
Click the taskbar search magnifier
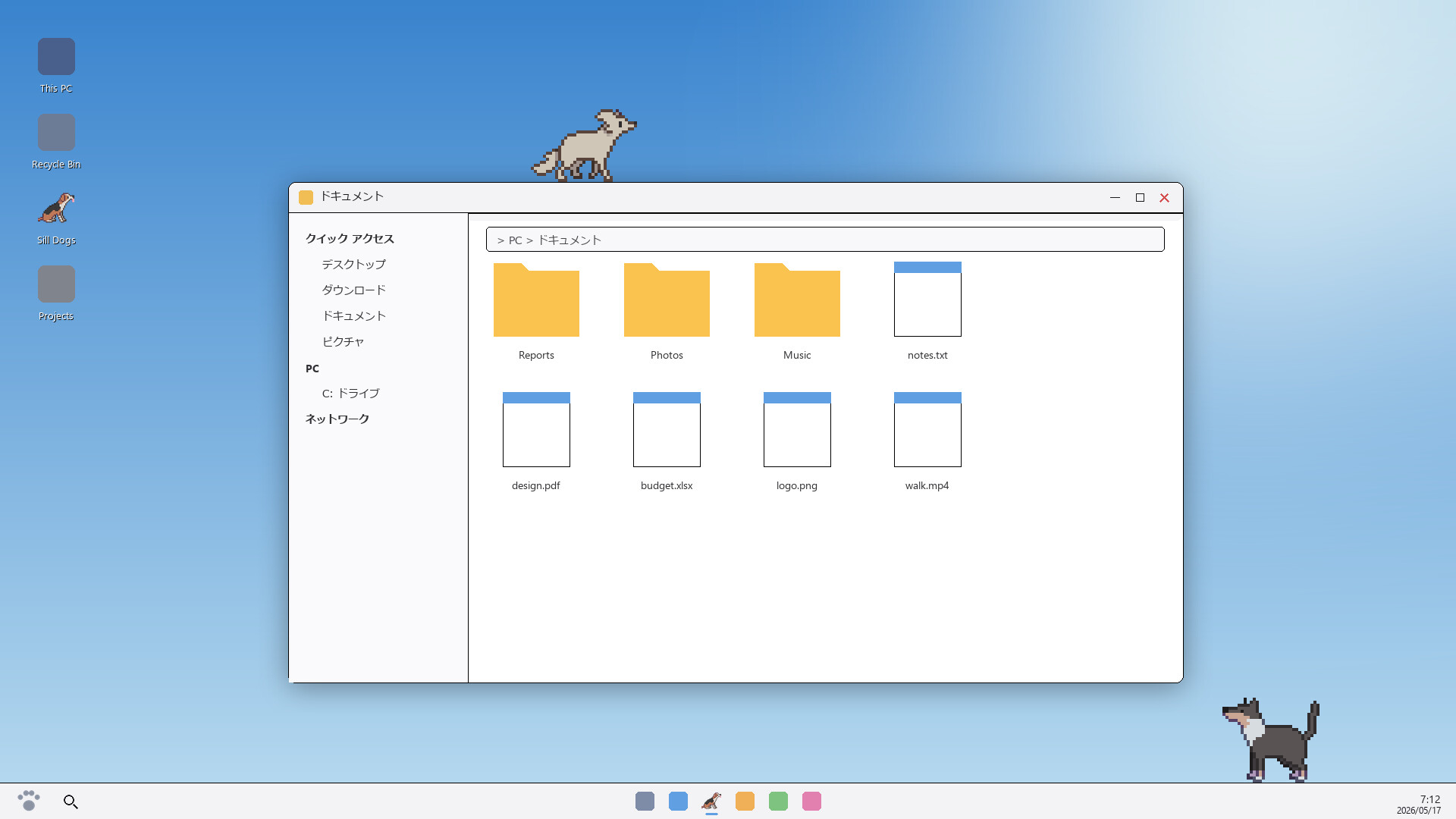(x=71, y=802)
